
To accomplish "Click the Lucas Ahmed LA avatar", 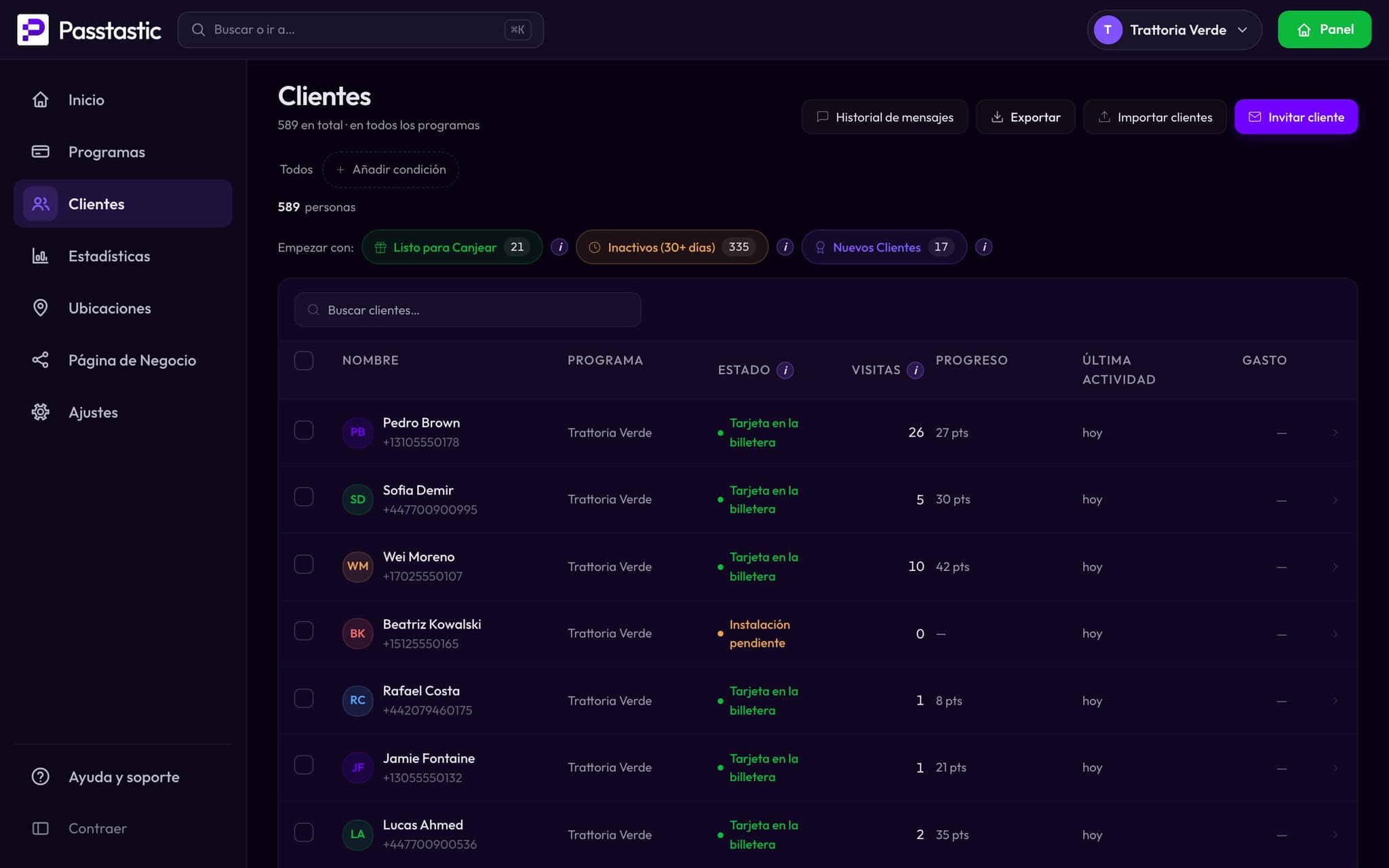I will point(357,834).
